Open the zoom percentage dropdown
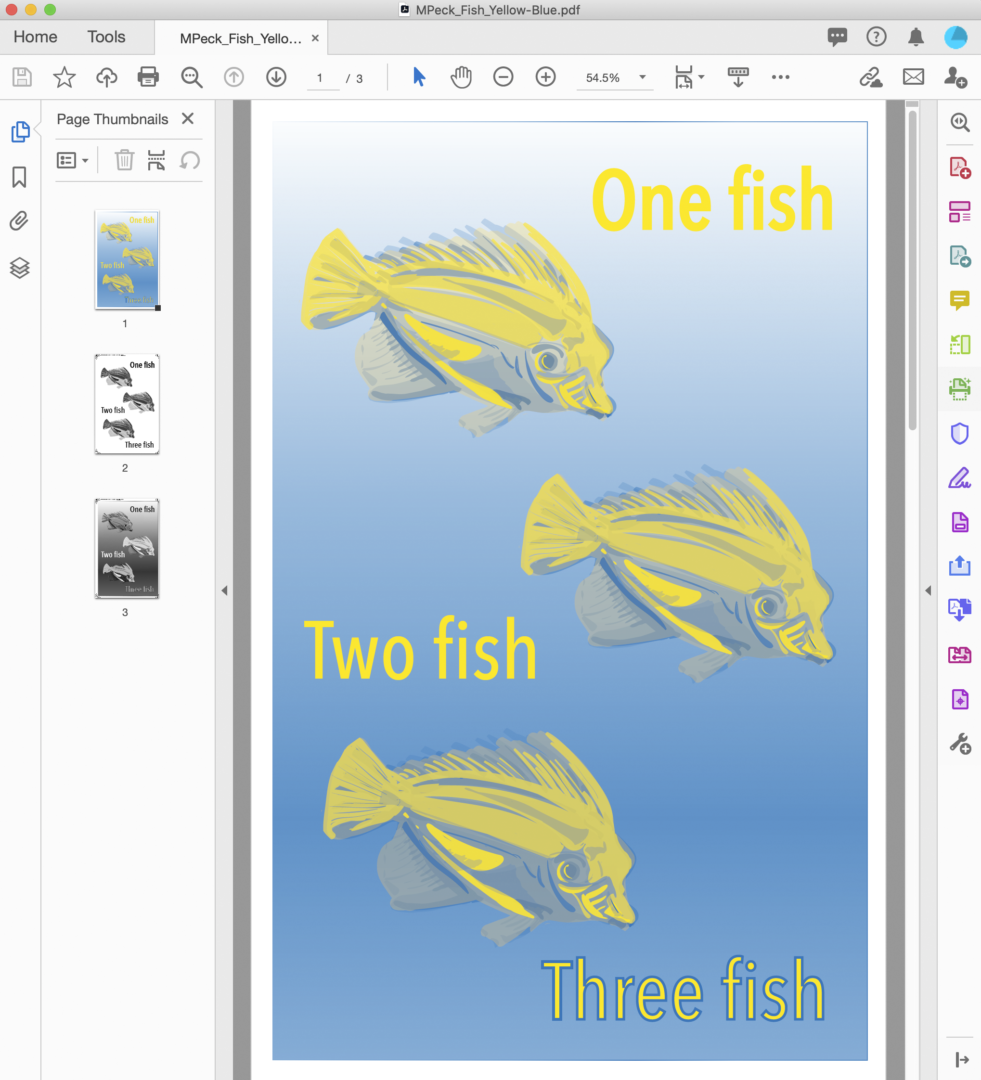This screenshot has width=981, height=1080. click(x=642, y=77)
